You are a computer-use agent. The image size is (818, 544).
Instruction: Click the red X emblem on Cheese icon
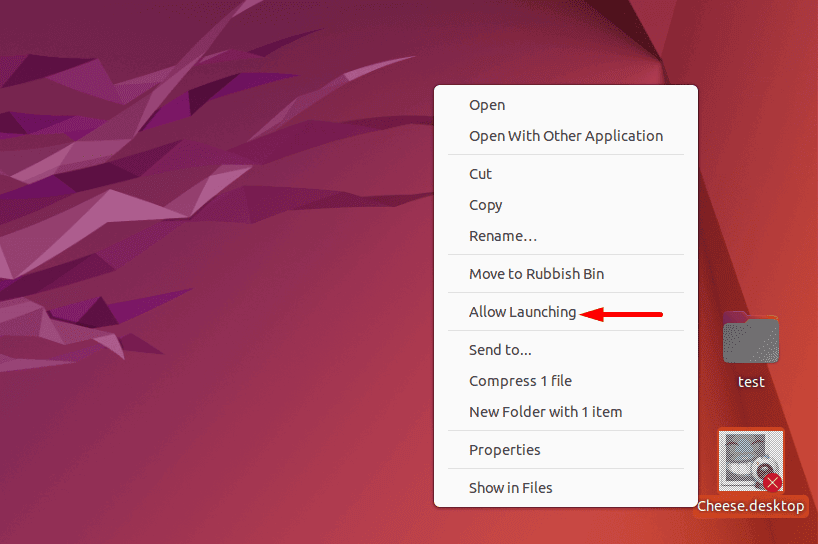coord(772,484)
